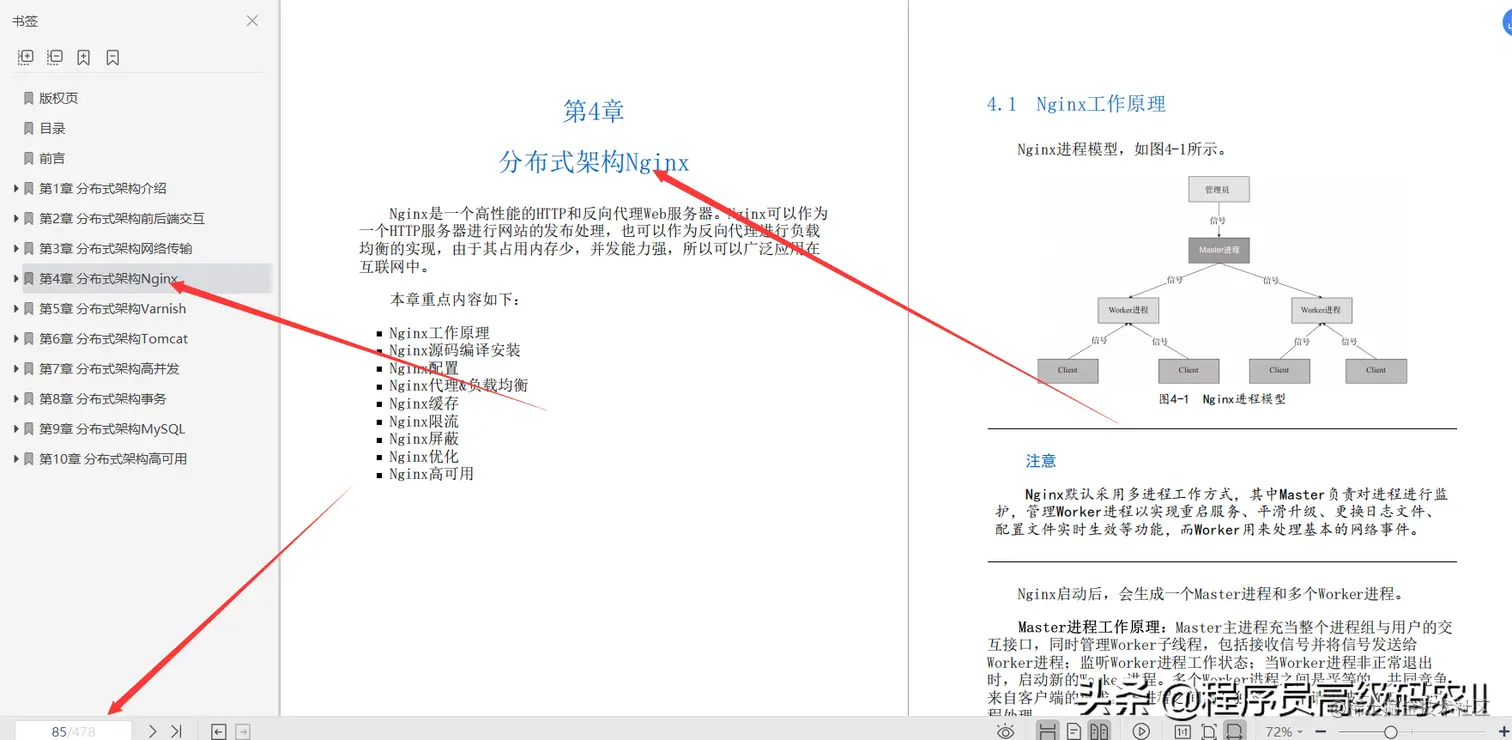Collapse all bookmarks icon in 书签 panel
Image resolution: width=1512 pixels, height=740 pixels.
click(55, 57)
